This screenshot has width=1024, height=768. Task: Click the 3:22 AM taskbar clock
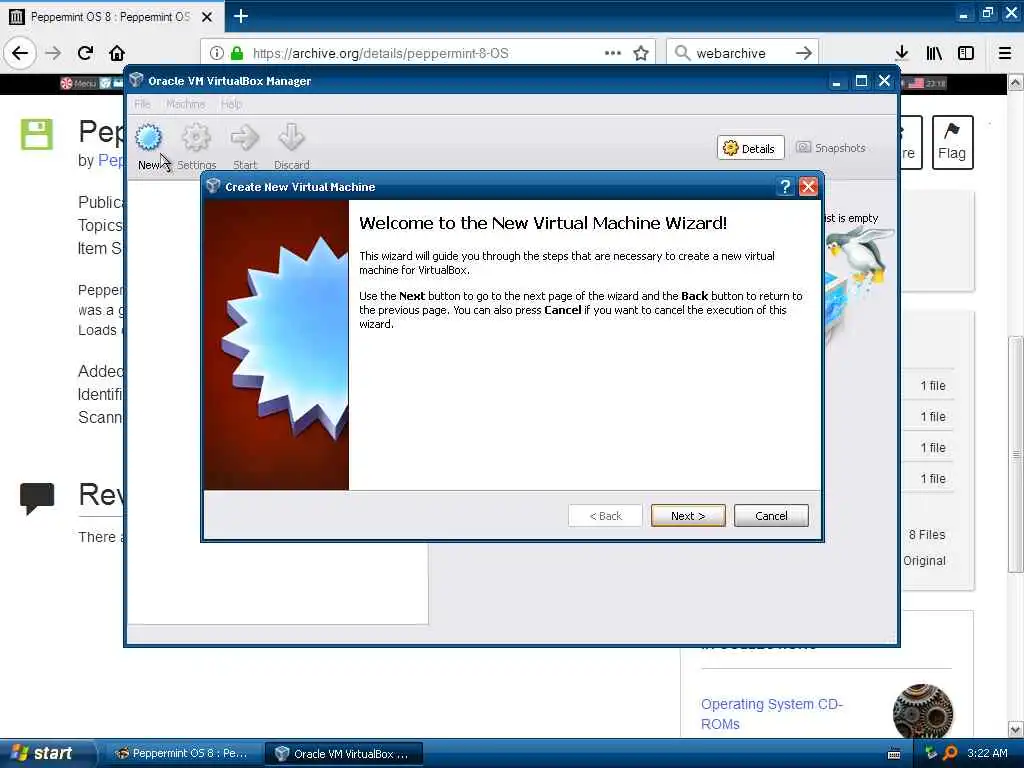[987, 753]
